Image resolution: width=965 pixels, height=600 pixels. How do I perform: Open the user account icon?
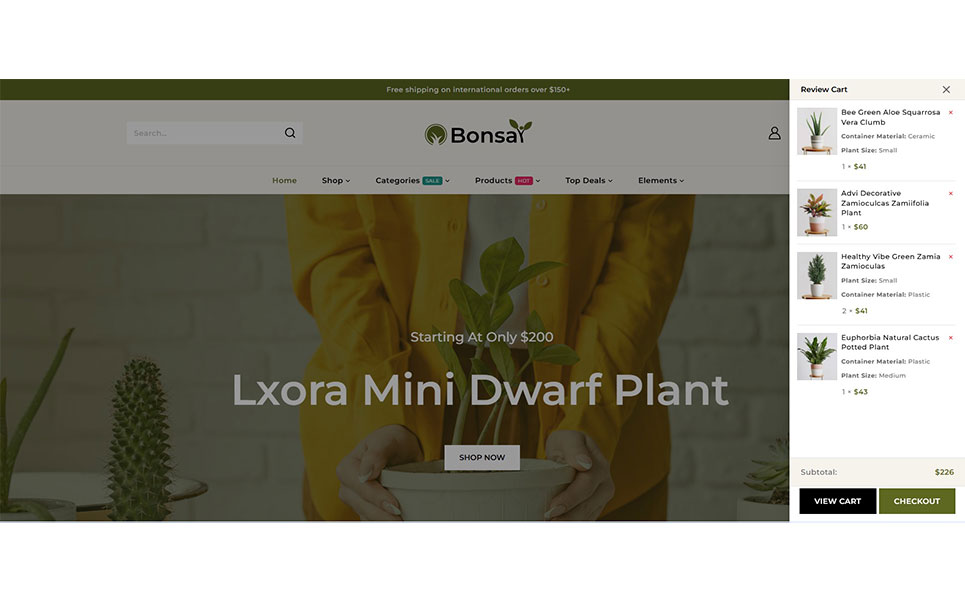tap(774, 133)
